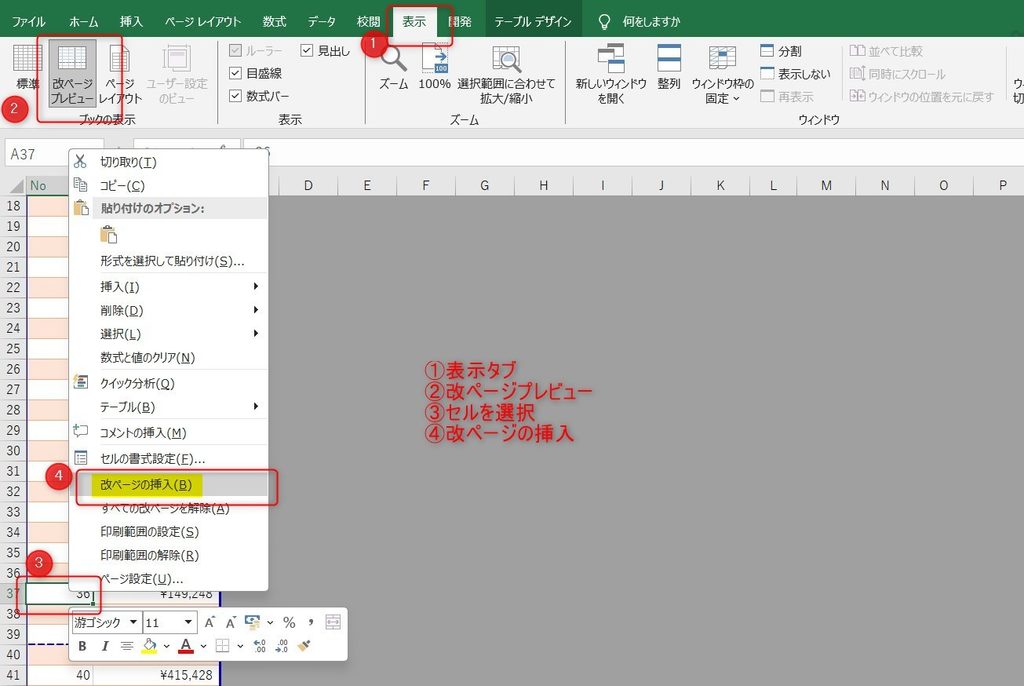Viewport: 1024px width, 686px height.
Task: Open the font size dropdown showing 11
Action: point(188,622)
